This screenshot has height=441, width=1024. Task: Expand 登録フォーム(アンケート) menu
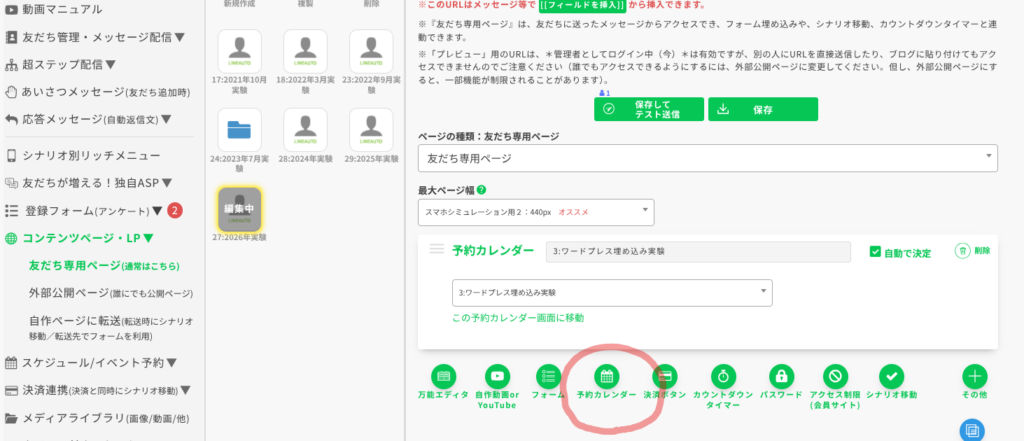84,211
